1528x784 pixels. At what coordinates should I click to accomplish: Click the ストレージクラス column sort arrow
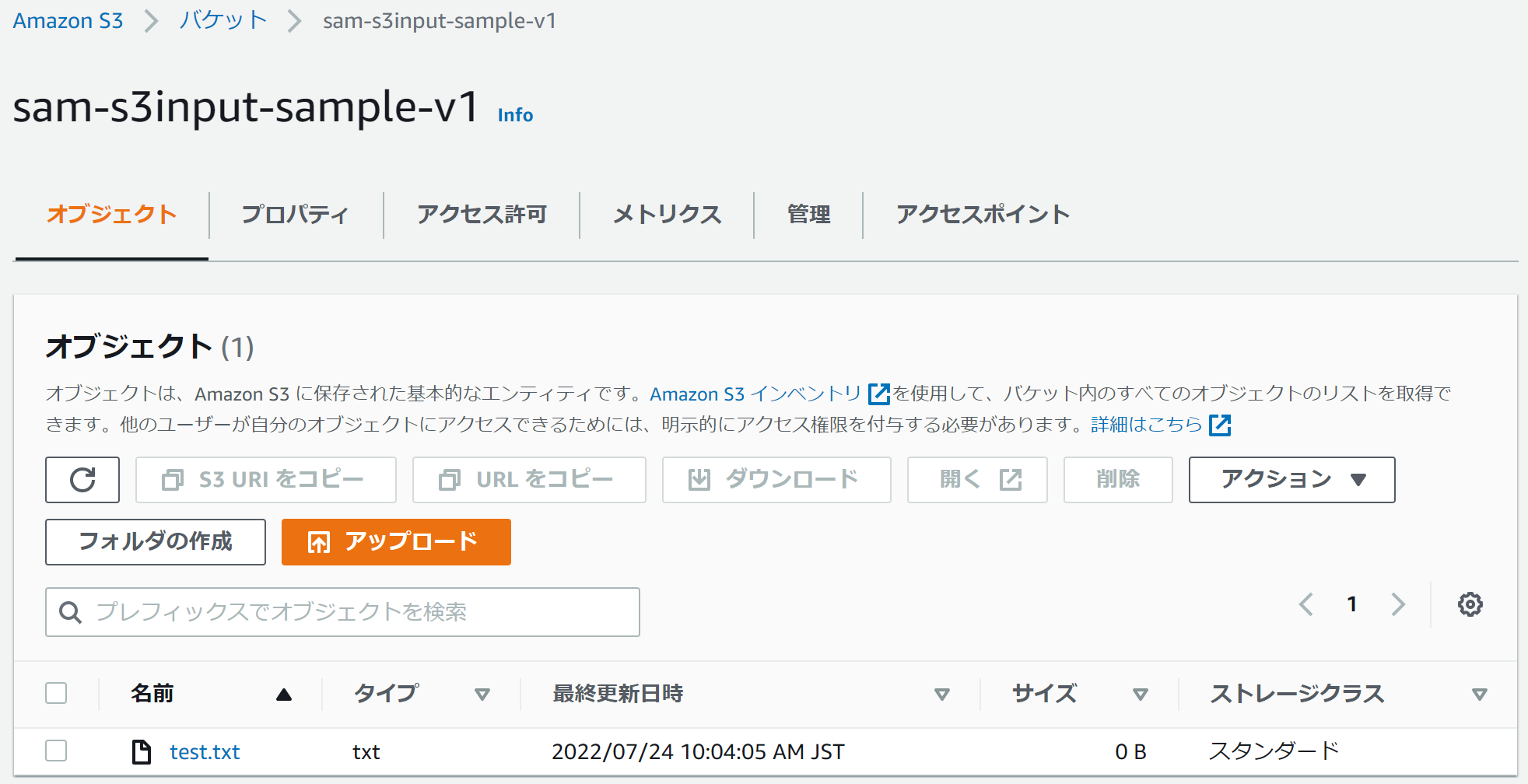coord(1479,693)
